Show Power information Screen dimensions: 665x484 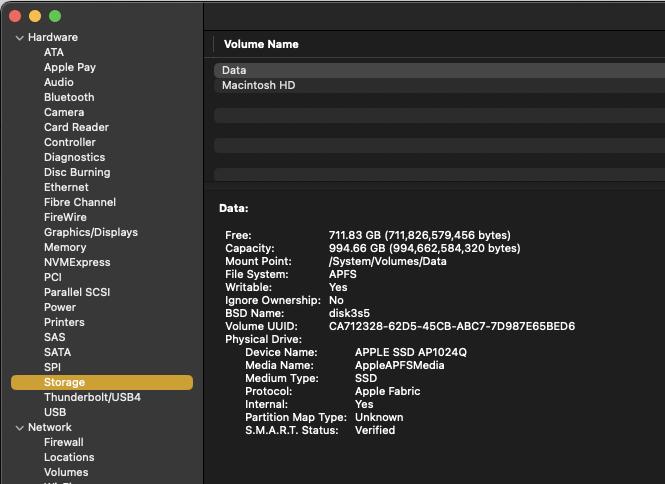click(60, 307)
